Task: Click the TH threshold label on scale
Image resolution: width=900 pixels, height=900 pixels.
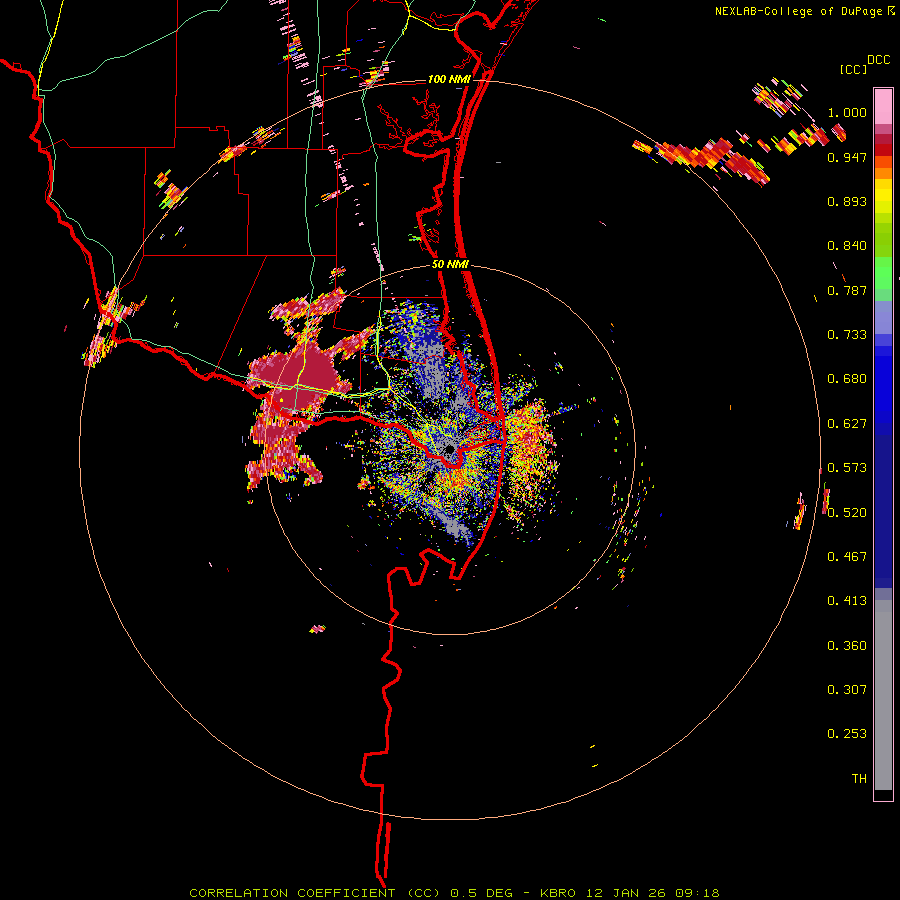Action: 859,779
